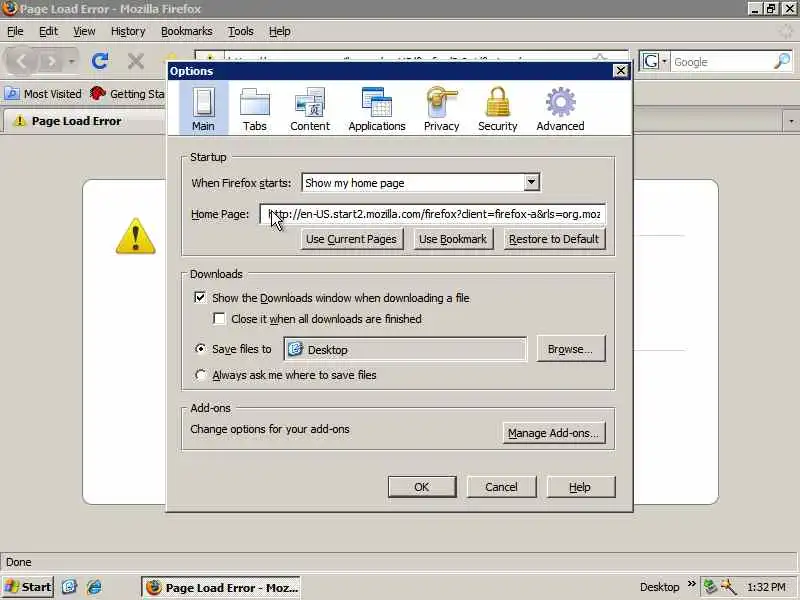Select the Save files to radio button
This screenshot has height=600, width=800.
[x=201, y=349]
